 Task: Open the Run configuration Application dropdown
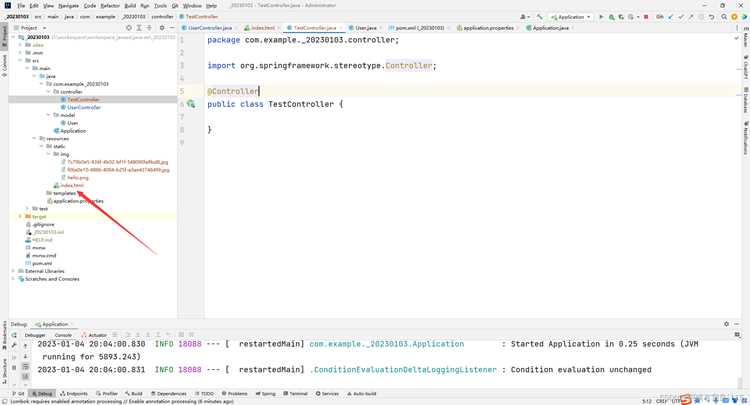571,17
